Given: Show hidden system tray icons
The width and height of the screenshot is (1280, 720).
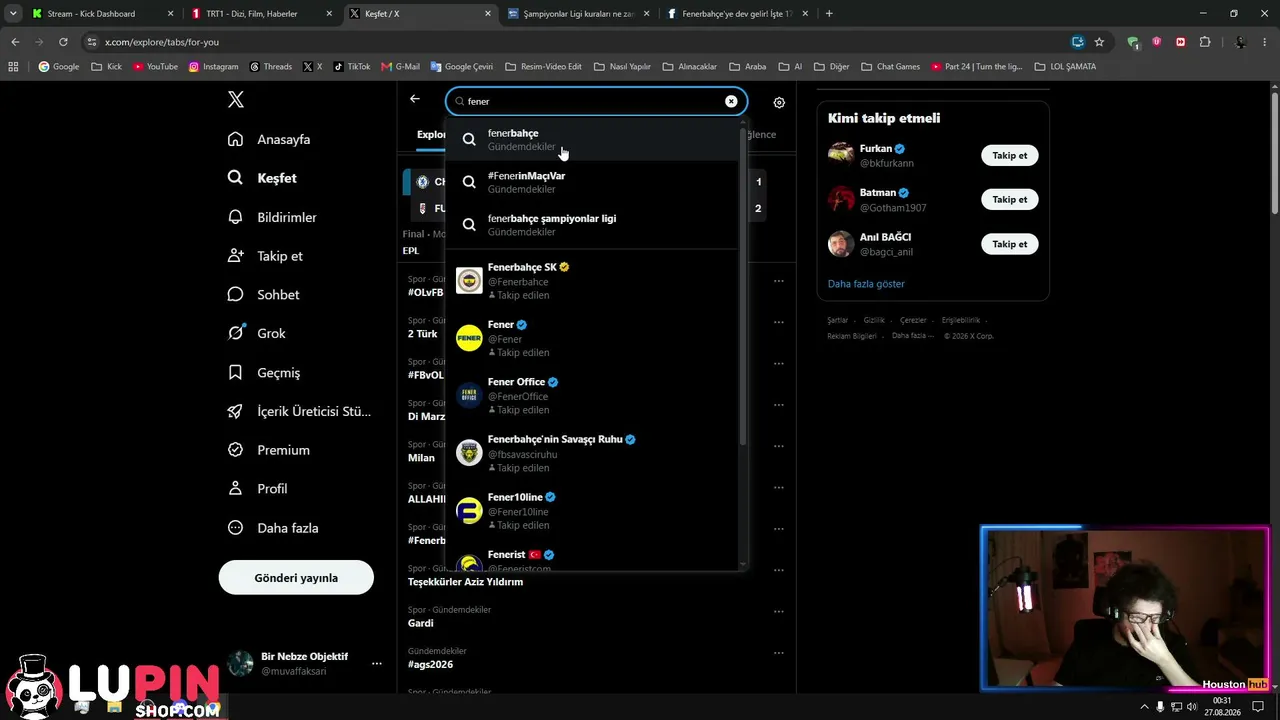Looking at the screenshot, I should point(1145,707).
